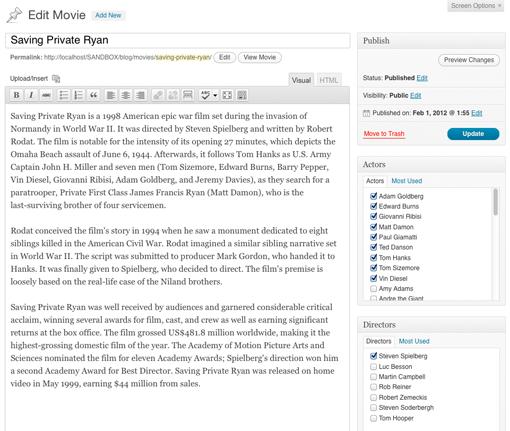
Task: Click the blue Update button
Action: [473, 134]
